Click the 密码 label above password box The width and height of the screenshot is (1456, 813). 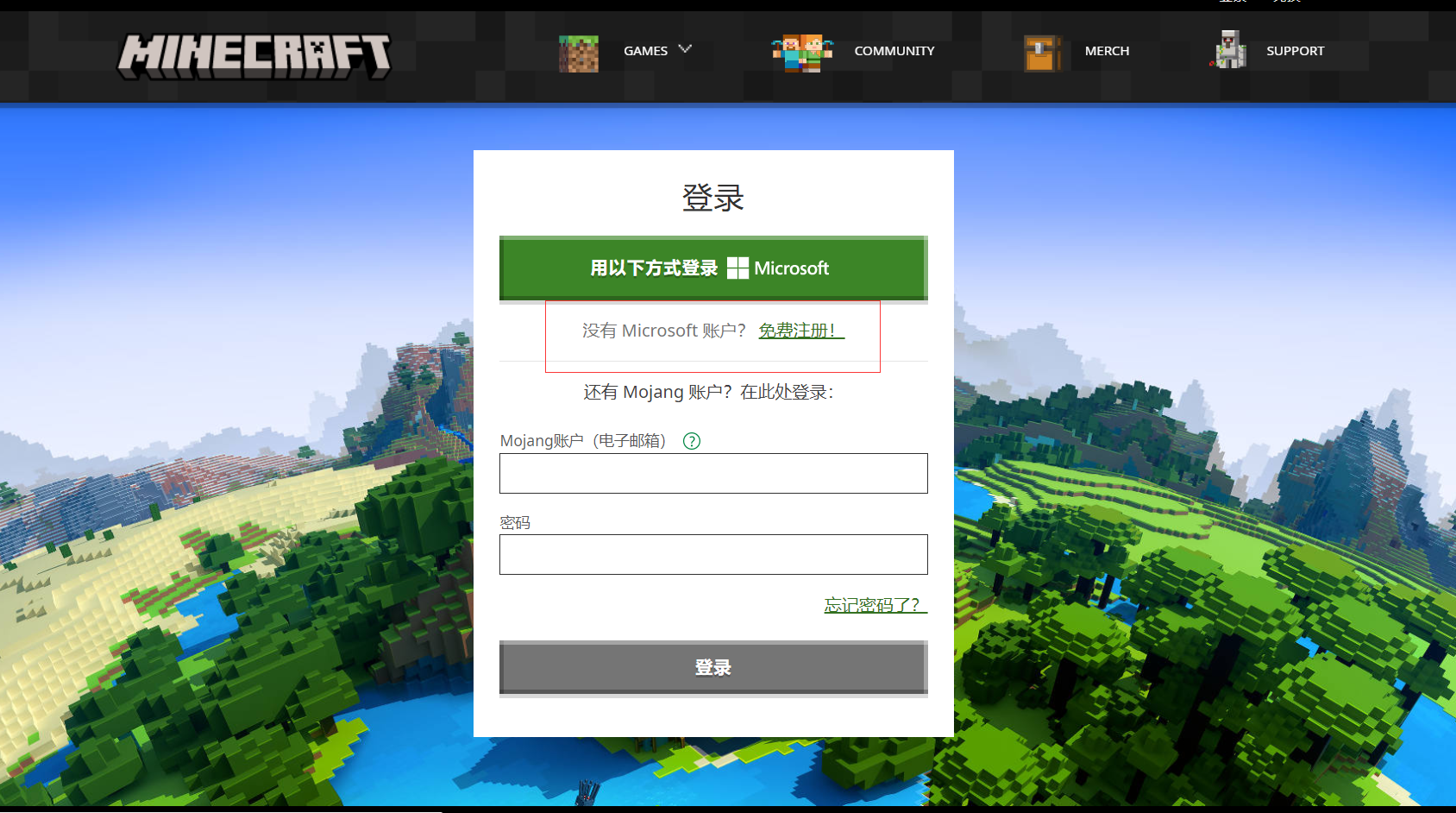pyautogui.click(x=515, y=523)
